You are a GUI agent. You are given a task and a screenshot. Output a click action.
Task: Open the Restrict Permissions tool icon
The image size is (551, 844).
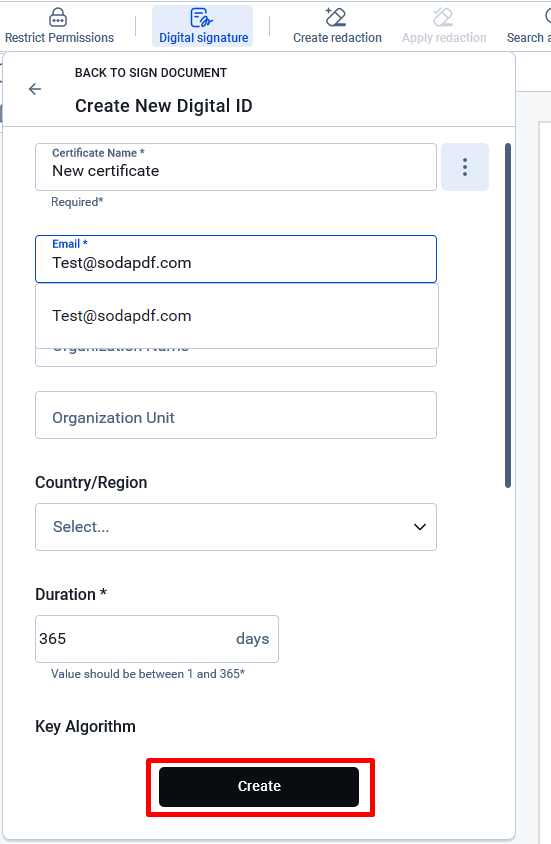coord(58,17)
